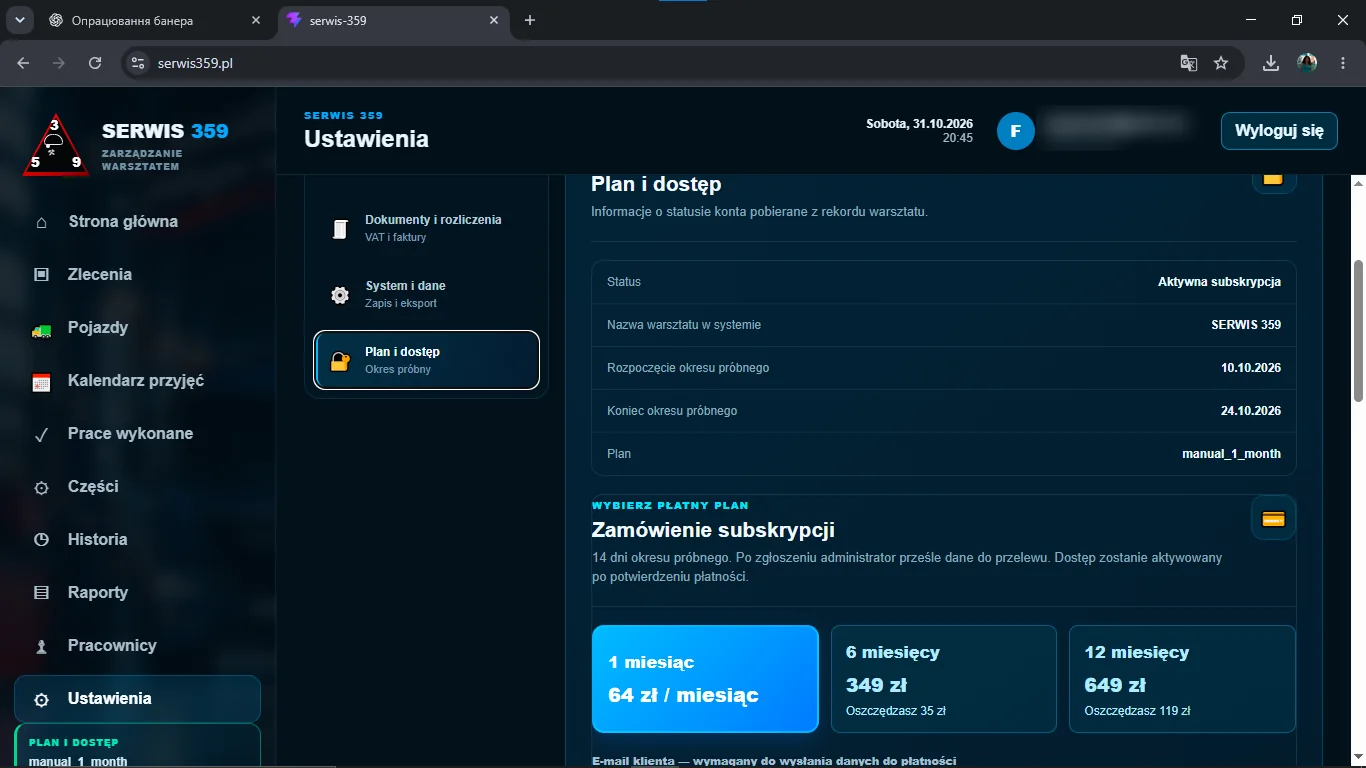This screenshot has height=768, width=1366.
Task: Click the checkmark icon beside Prace wykonane
Action: [x=41, y=434]
